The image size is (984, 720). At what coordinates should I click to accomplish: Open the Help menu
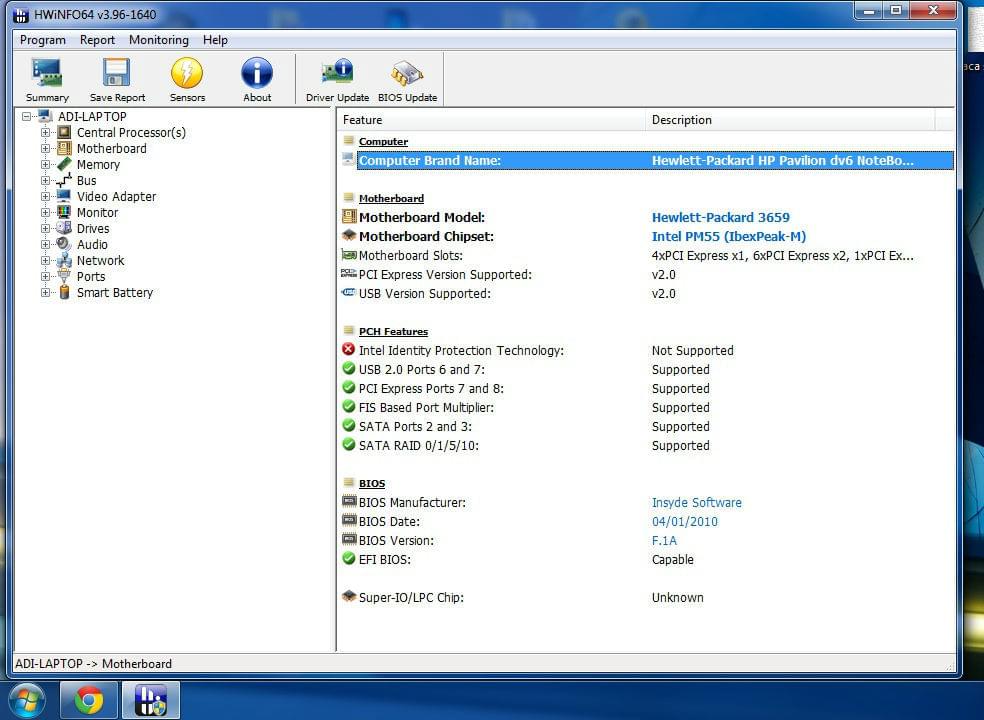tap(215, 40)
